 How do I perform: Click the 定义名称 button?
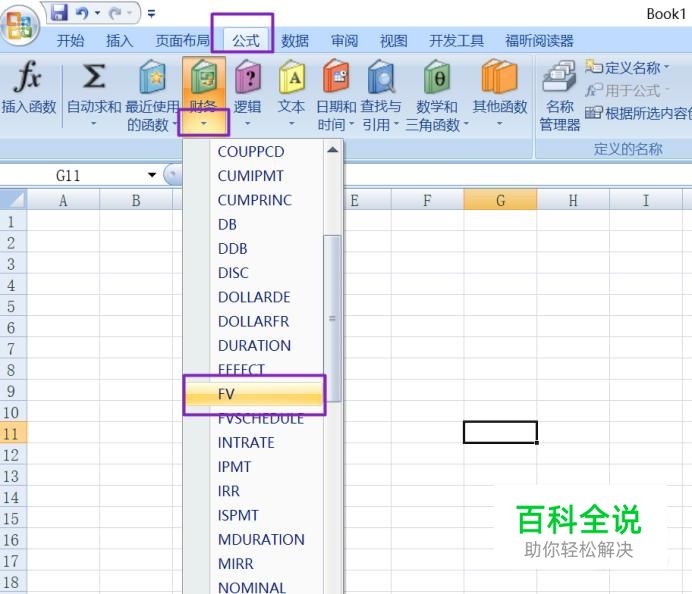click(x=627, y=68)
